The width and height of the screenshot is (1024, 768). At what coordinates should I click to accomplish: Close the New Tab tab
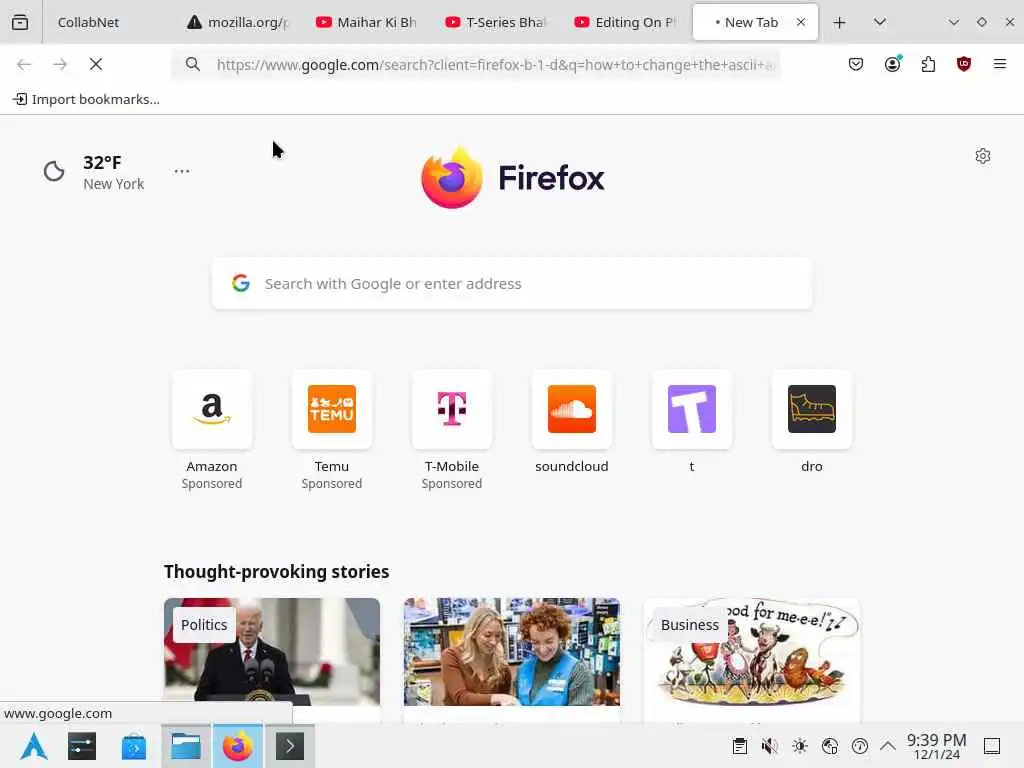click(x=801, y=22)
